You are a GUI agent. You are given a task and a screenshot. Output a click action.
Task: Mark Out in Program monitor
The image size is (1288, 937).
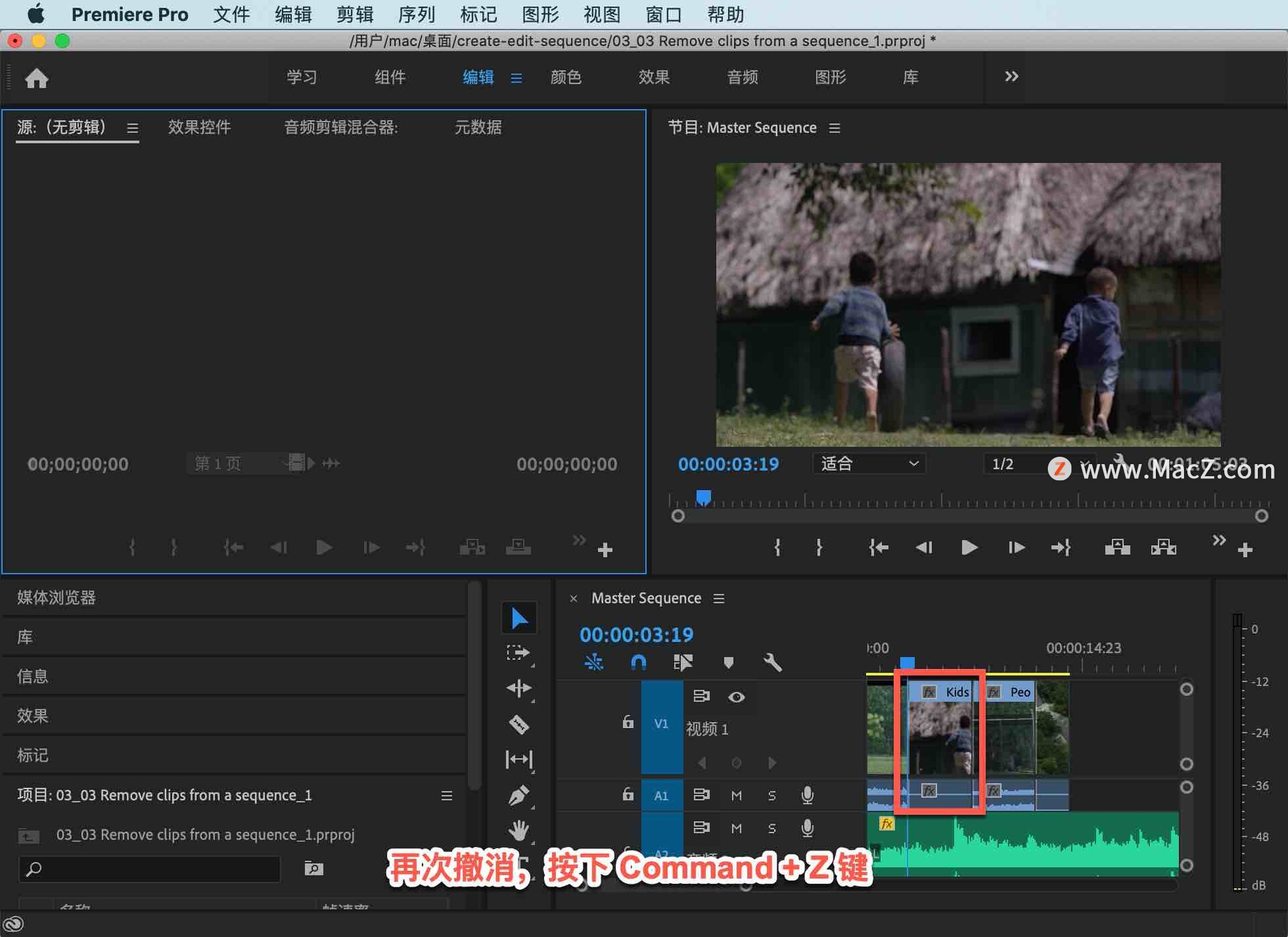tap(819, 547)
